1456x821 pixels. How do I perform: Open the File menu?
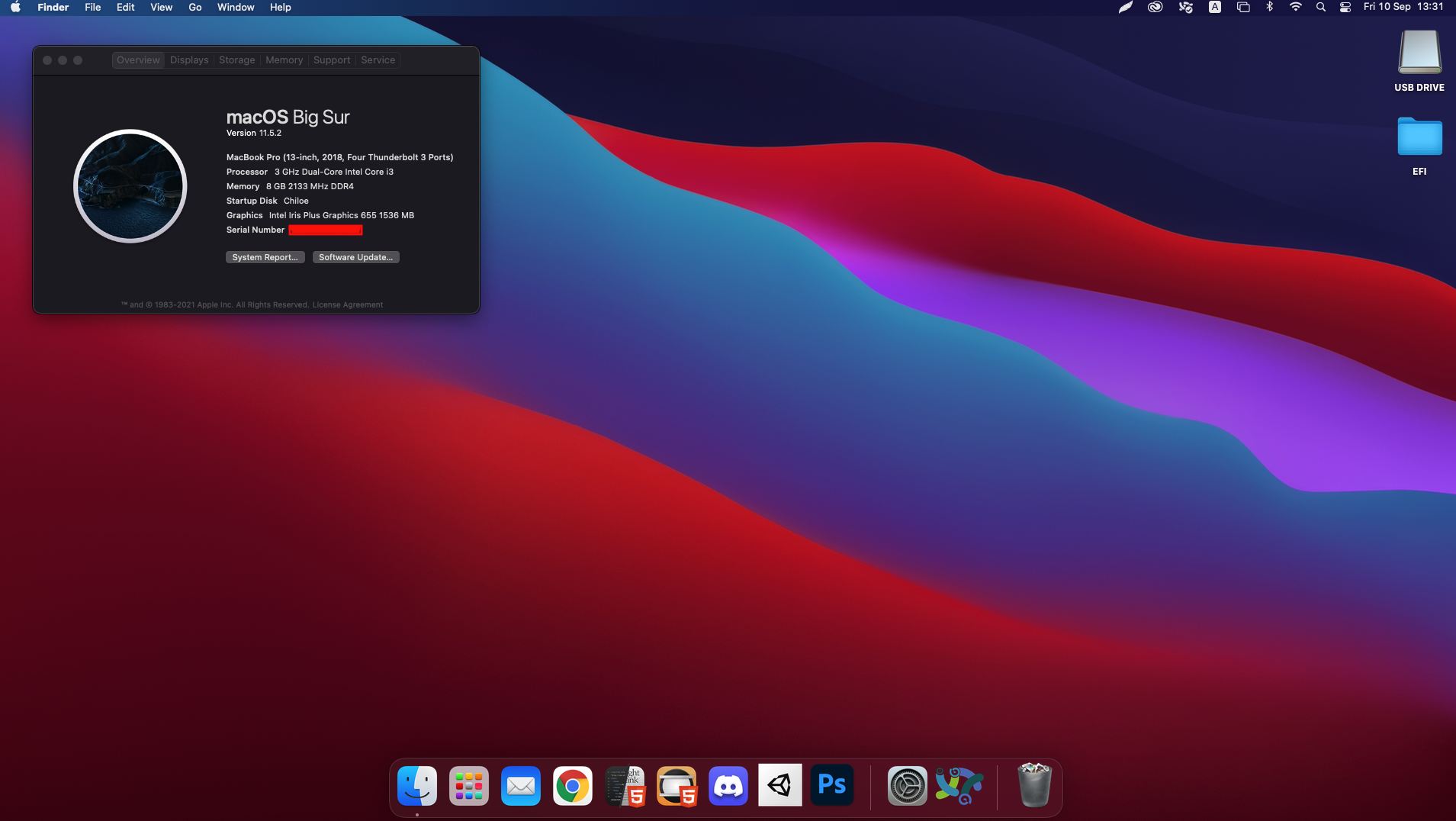(x=93, y=7)
